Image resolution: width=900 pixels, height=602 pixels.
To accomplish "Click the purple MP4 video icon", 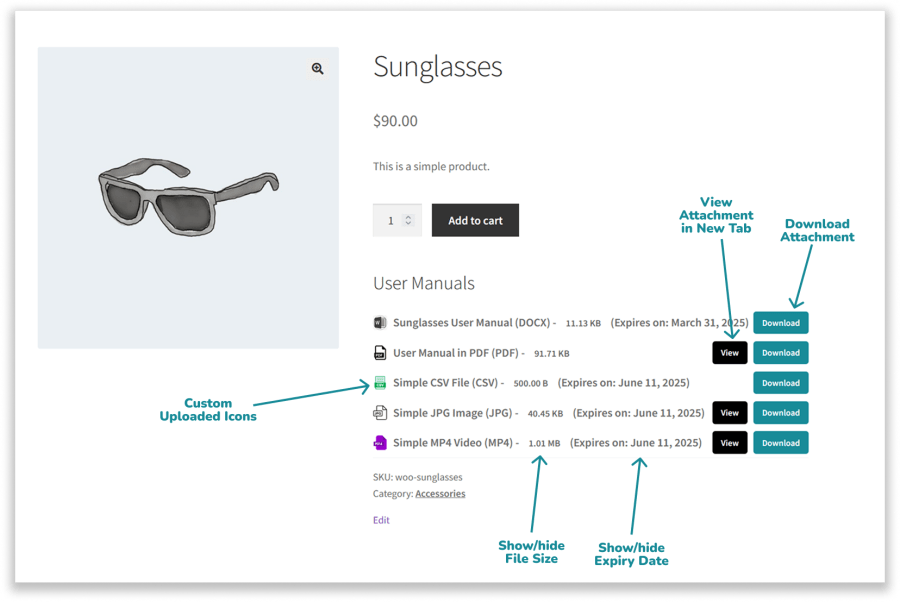I will click(x=380, y=443).
